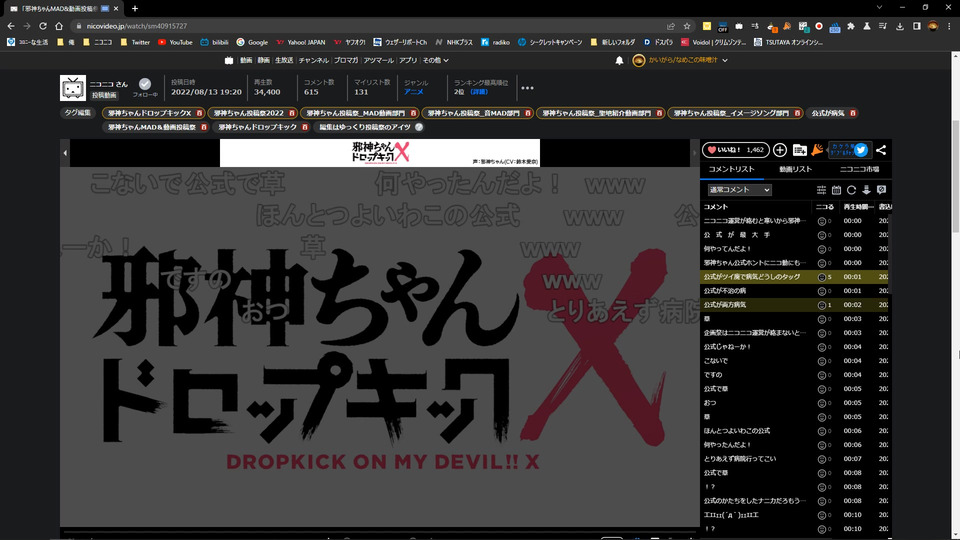Collapse the player side arrow at left

(x=65, y=153)
